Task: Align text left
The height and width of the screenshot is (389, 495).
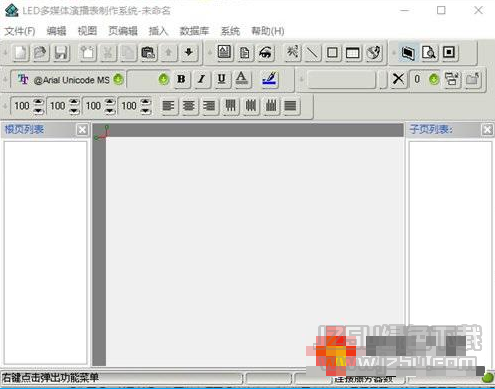Action: coord(168,106)
